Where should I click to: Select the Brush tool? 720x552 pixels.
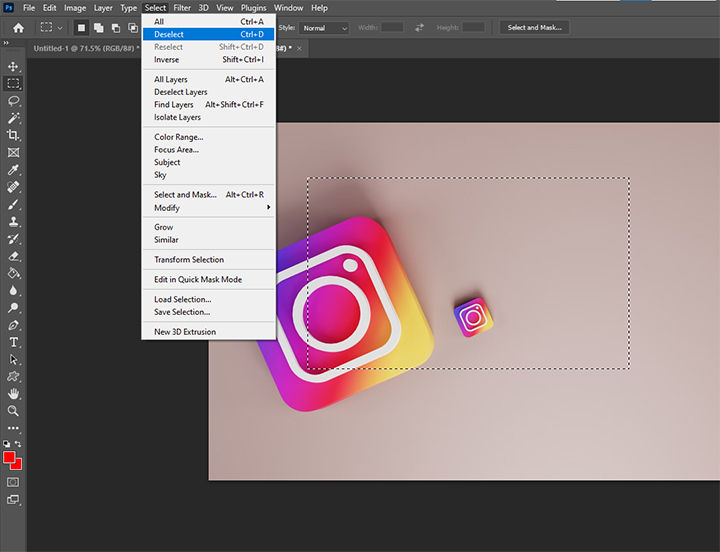(x=13, y=204)
